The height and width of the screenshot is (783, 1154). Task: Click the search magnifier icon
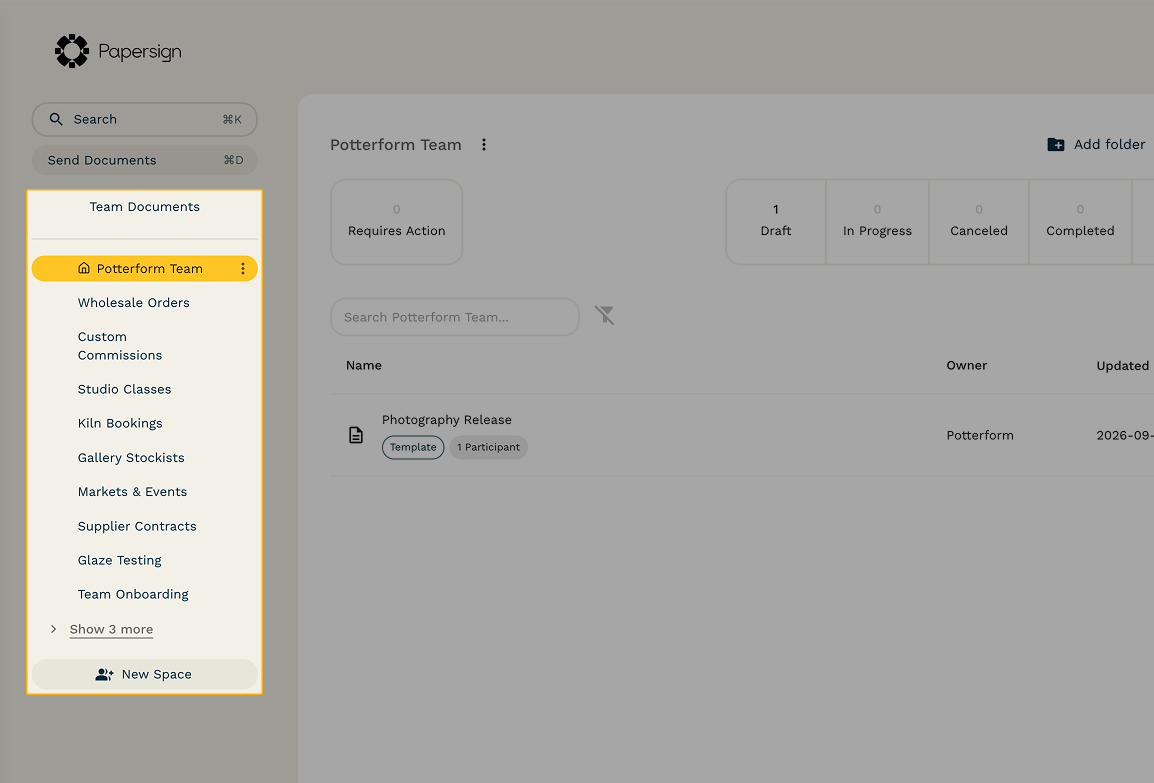pos(56,119)
